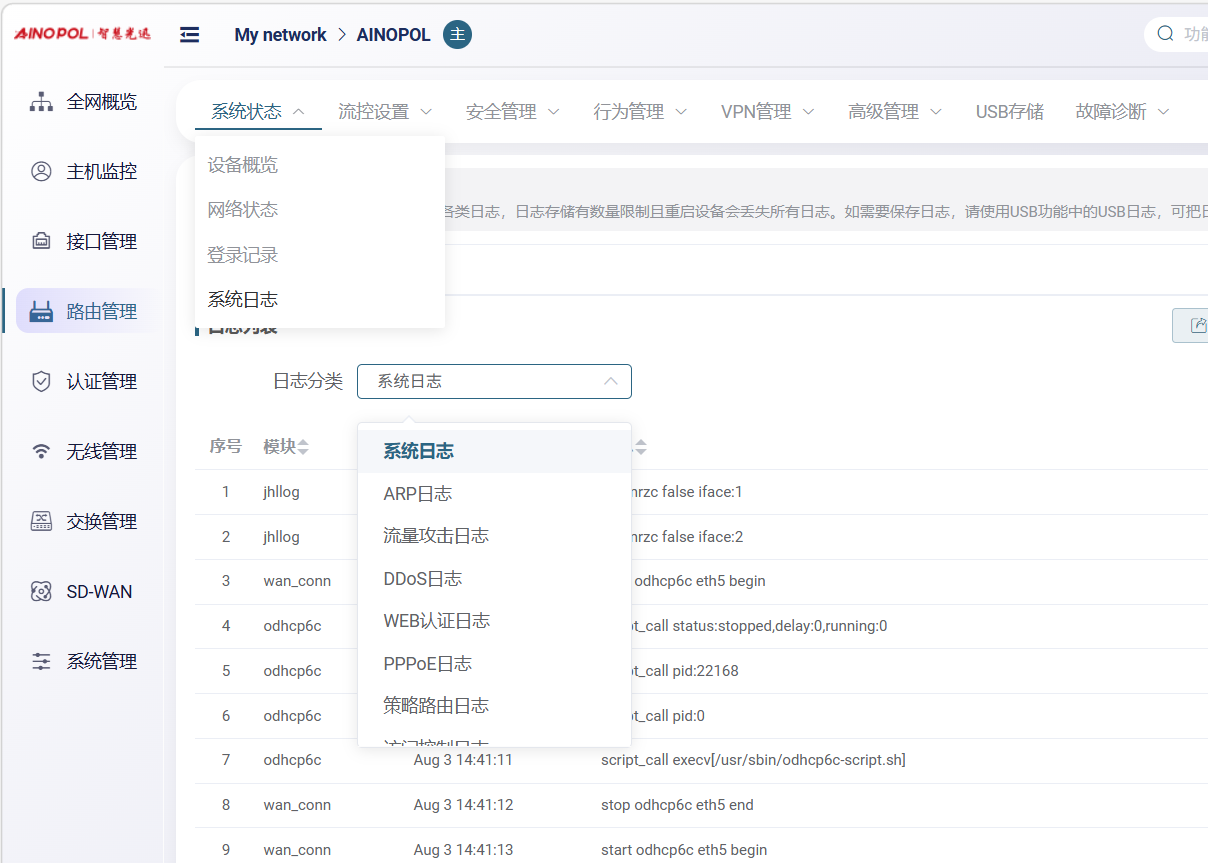Viewport: 1208px width, 863px height.
Task: Select the SD-WAN sidebar icon
Action: pos(41,592)
